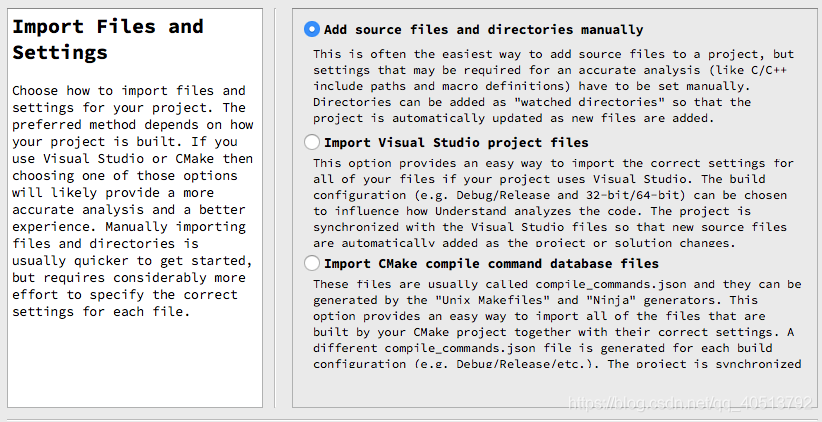Enable the 'Import CMake compile command database files' radio button
The width and height of the screenshot is (822, 422).
point(312,263)
